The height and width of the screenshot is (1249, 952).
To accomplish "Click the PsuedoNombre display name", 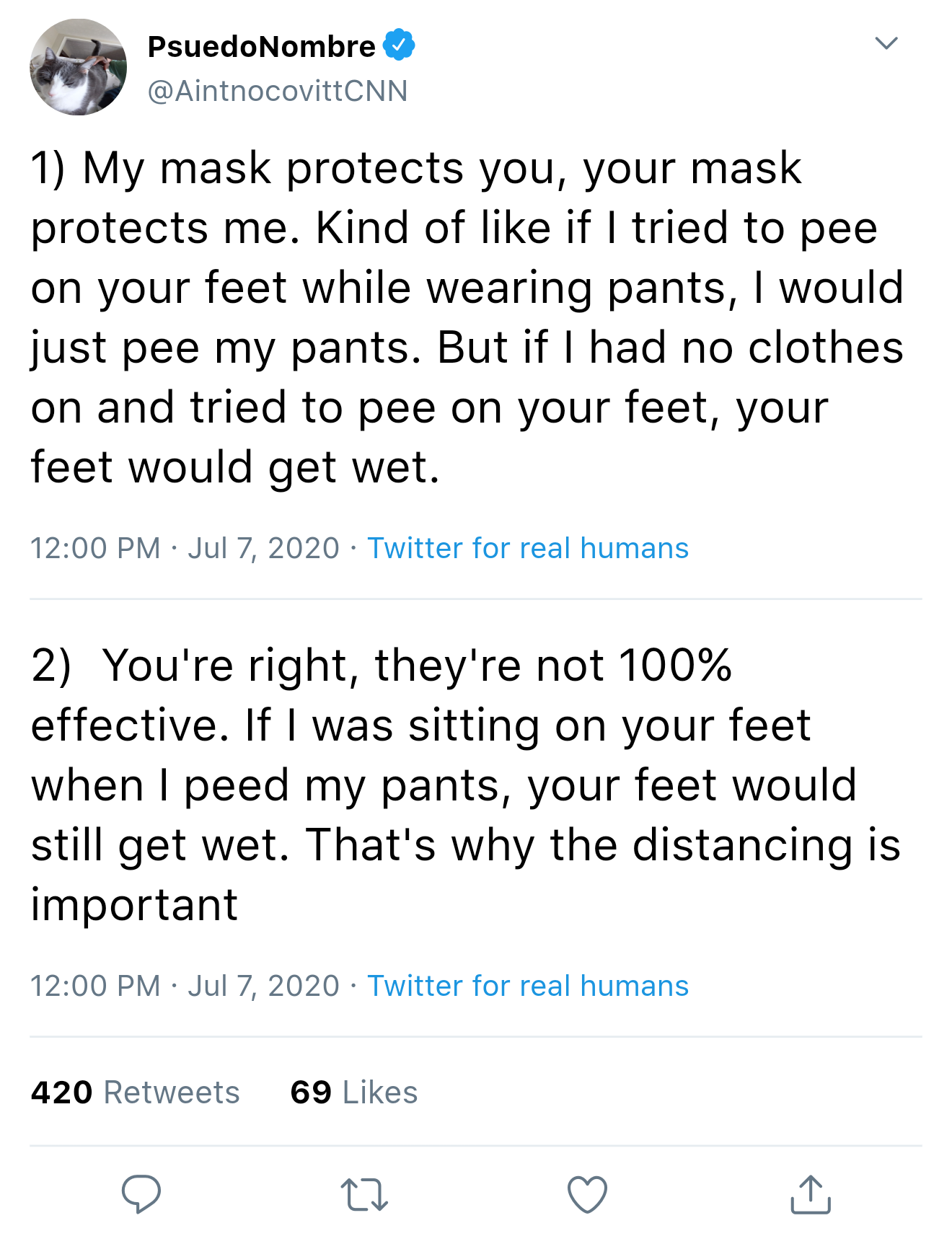I will point(261,43).
